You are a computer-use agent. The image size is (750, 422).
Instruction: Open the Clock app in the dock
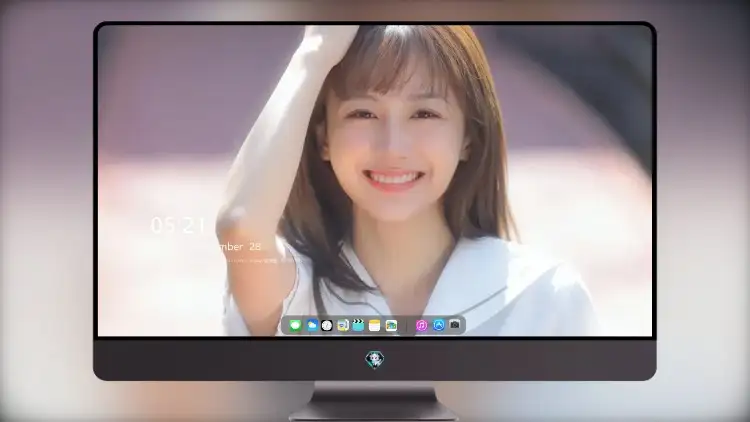coord(327,325)
